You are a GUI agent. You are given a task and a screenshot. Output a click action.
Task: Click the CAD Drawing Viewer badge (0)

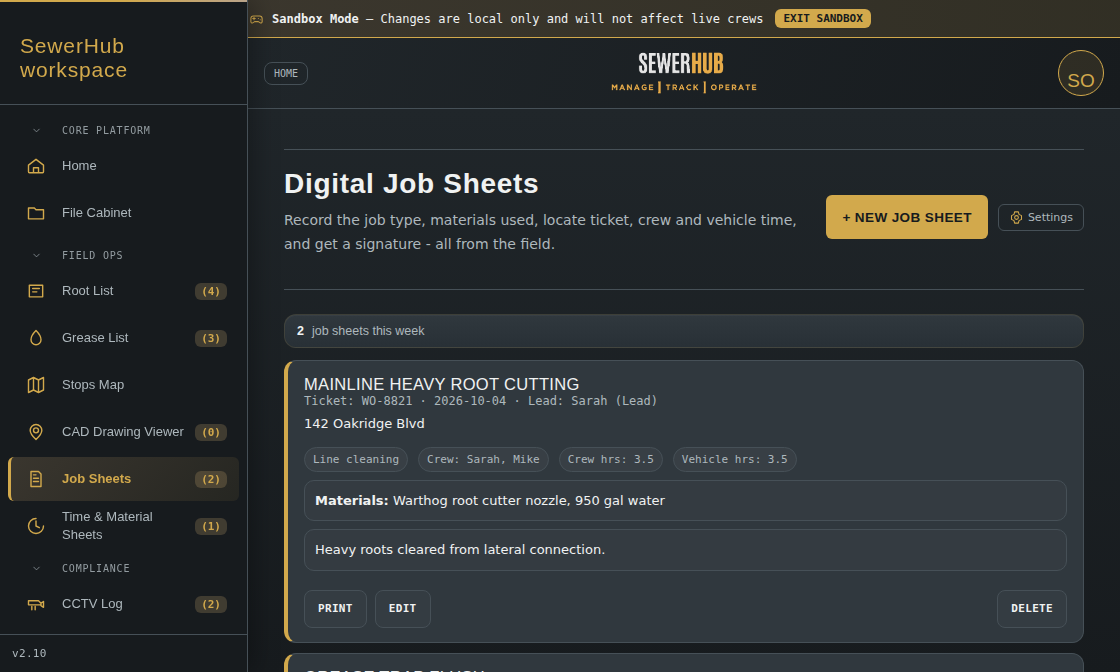(211, 432)
